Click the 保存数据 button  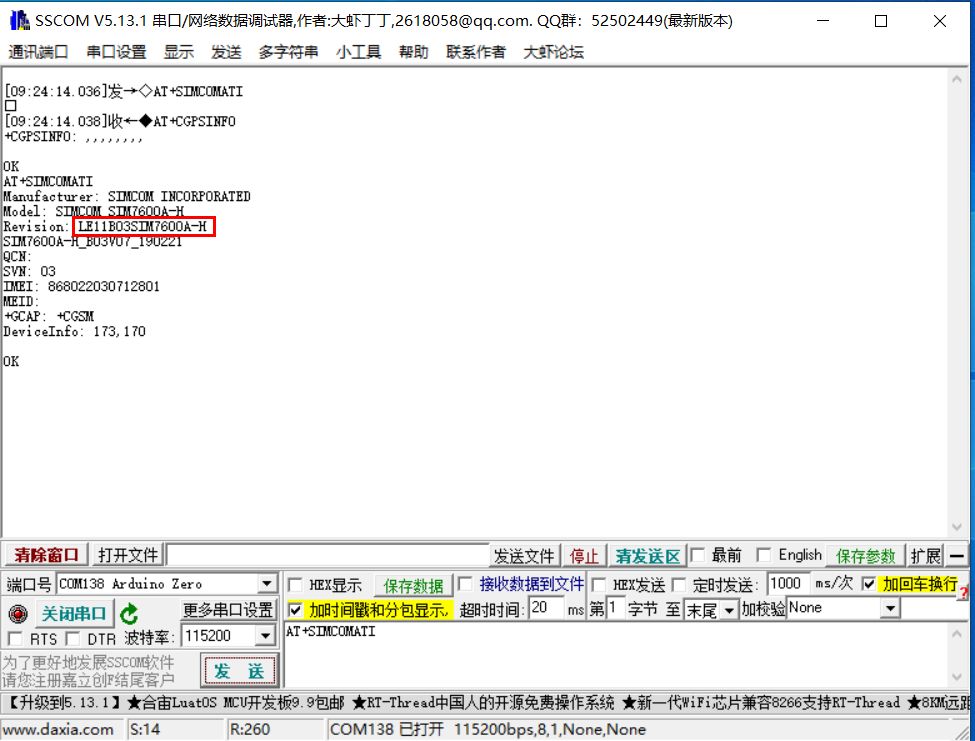[x=414, y=586]
